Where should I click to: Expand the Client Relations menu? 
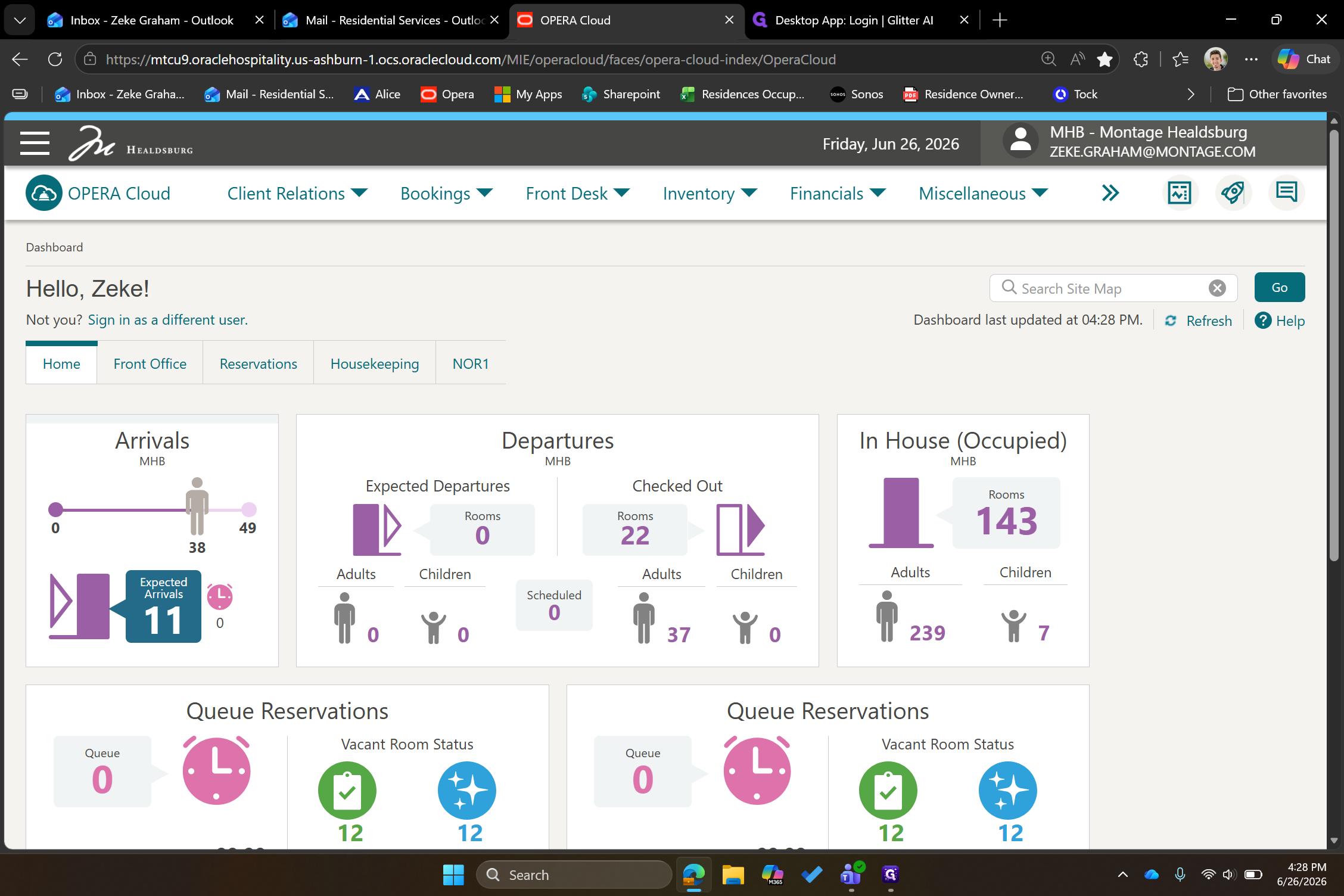297,194
